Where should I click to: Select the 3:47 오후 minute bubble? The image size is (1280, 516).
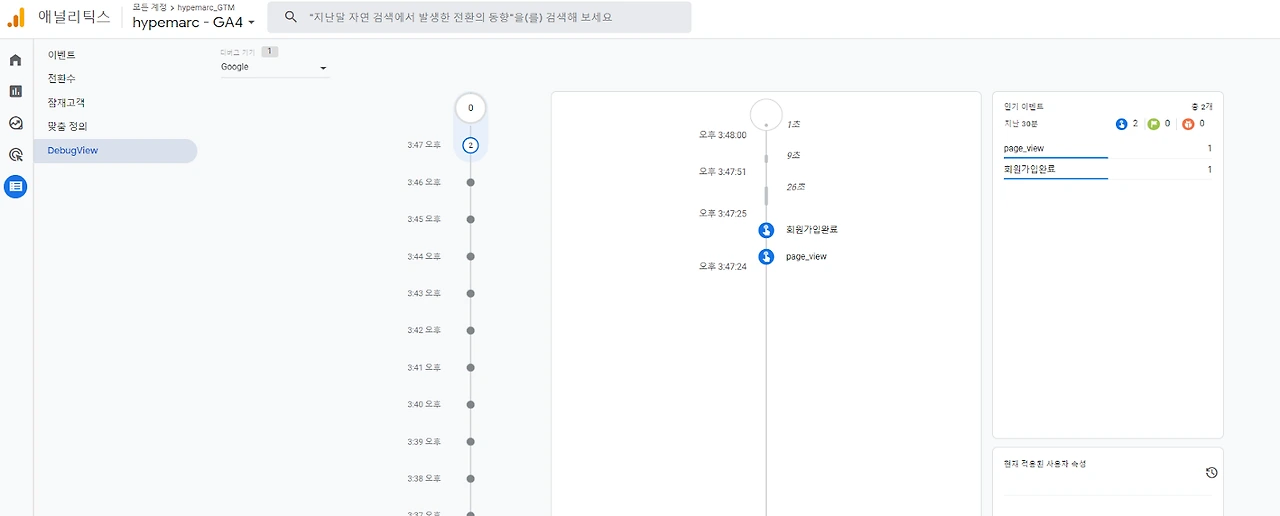click(x=471, y=145)
